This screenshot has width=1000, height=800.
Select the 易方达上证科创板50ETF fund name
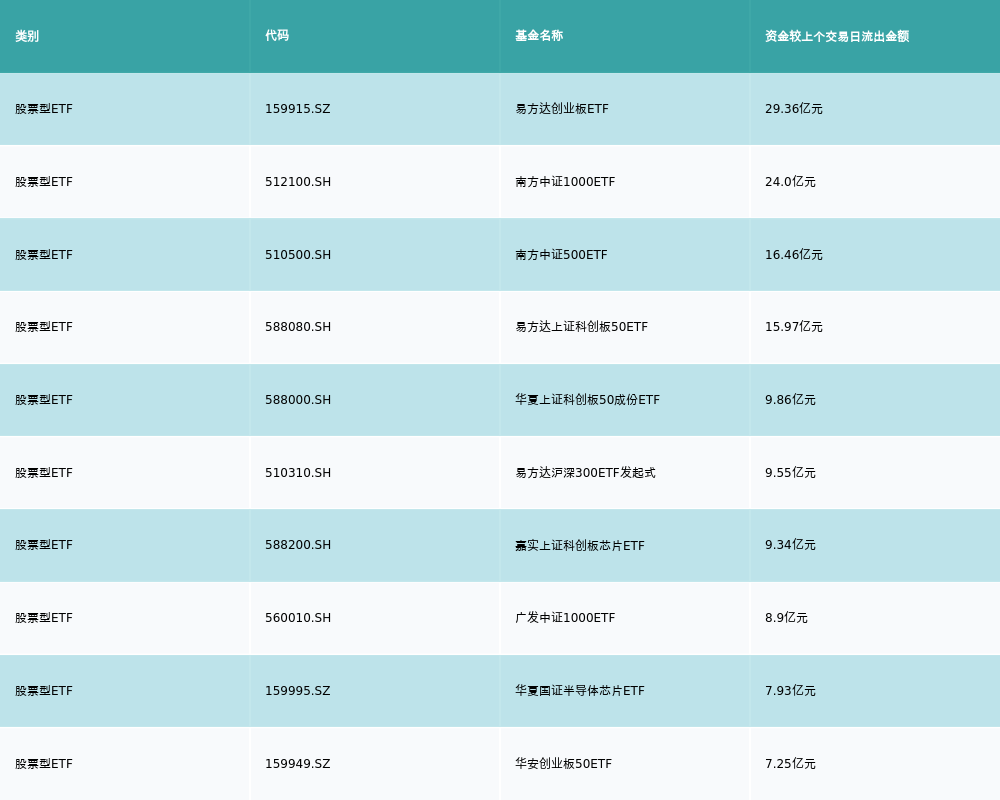click(580, 327)
